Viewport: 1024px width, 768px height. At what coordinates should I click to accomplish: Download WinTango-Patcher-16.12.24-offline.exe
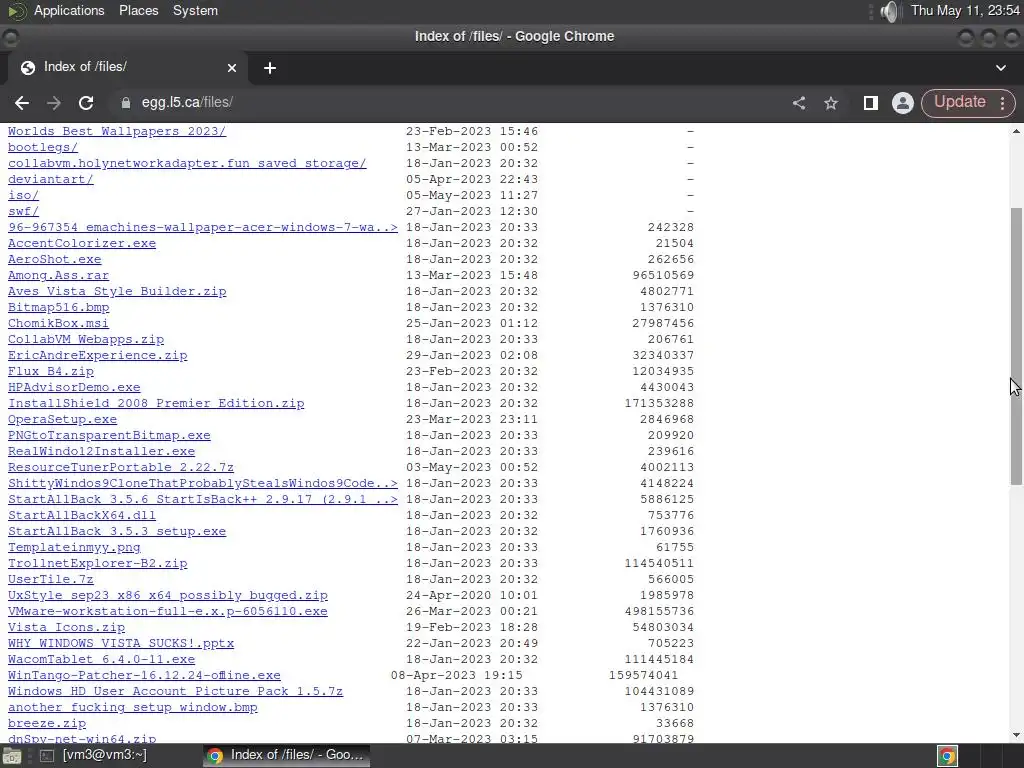click(144, 675)
